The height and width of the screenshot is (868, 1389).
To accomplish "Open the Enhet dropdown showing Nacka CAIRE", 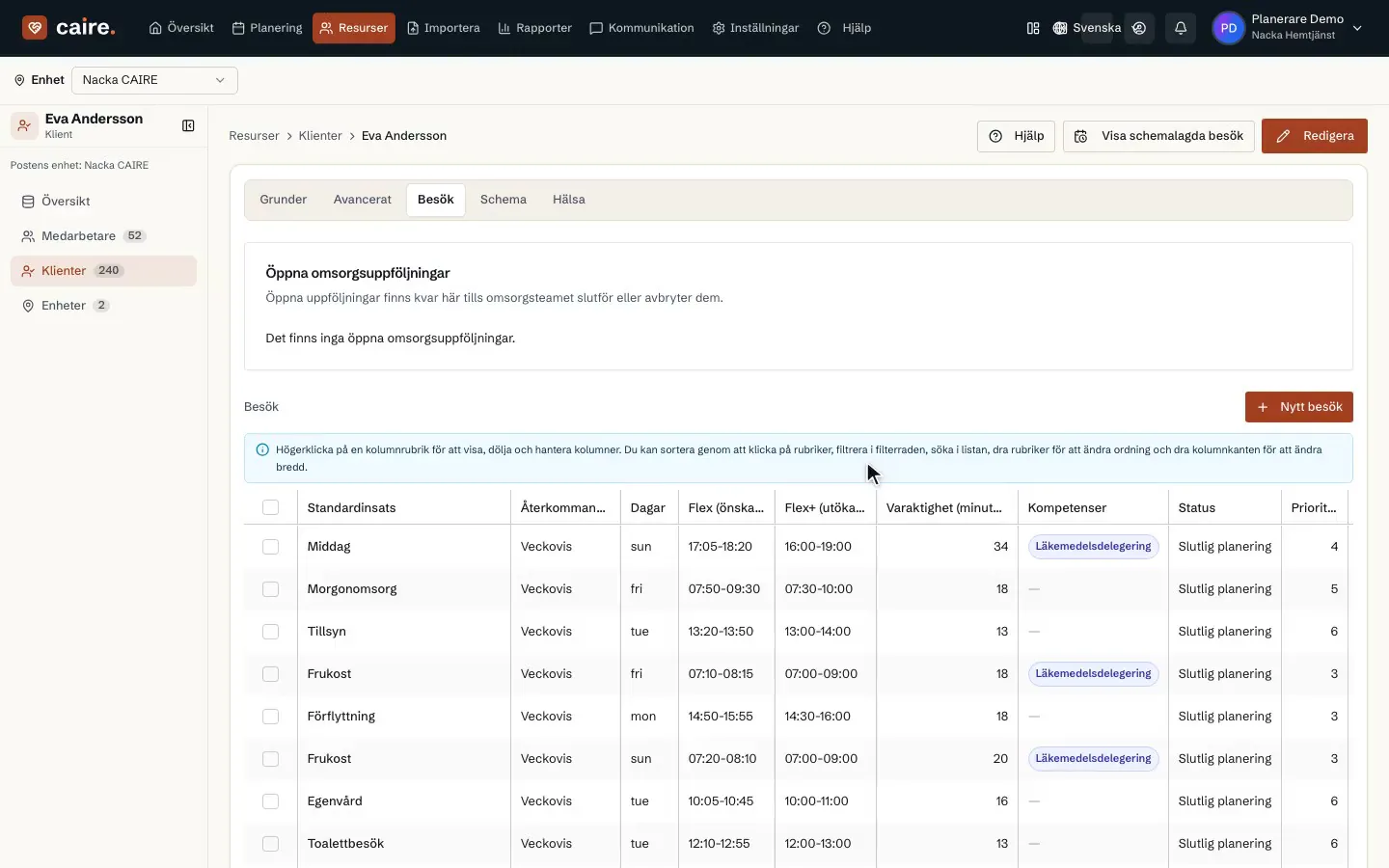I will pos(154,80).
